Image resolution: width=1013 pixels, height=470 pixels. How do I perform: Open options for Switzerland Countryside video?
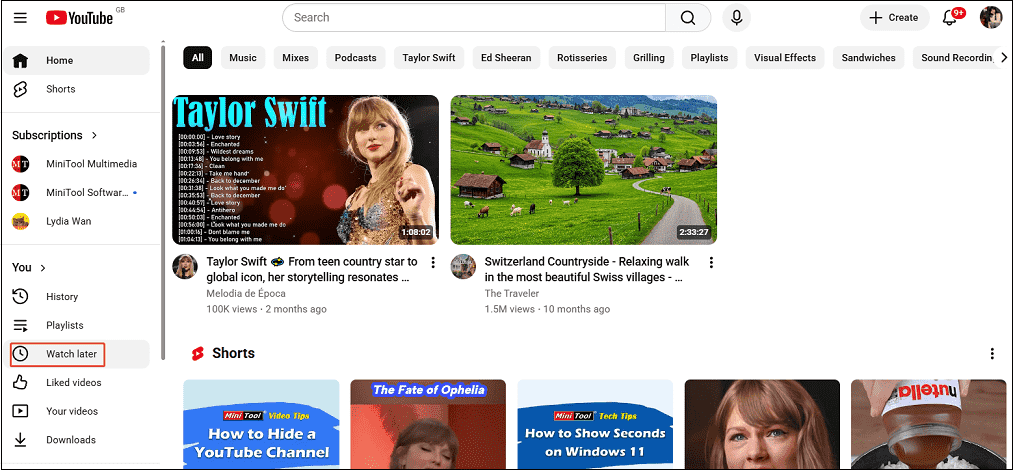click(x=711, y=263)
